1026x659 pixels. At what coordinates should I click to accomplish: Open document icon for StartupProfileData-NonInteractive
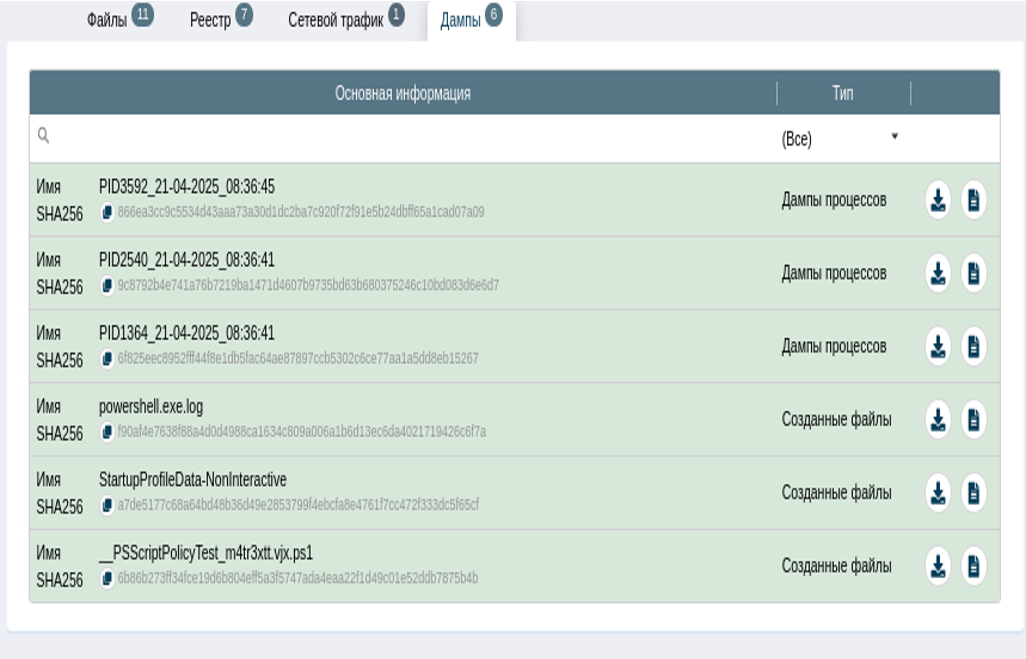click(x=974, y=493)
